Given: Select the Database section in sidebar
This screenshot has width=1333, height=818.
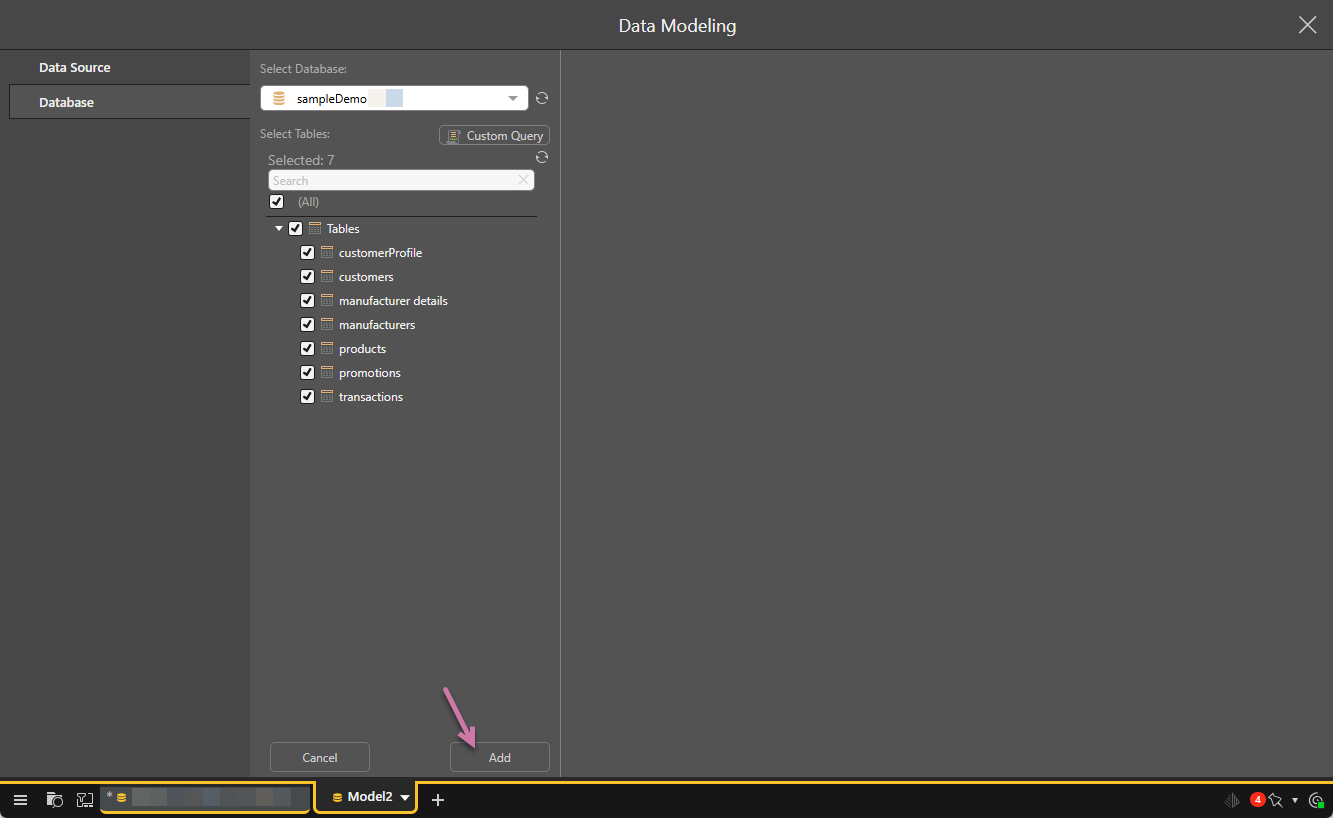Looking at the screenshot, I should click(x=67, y=102).
